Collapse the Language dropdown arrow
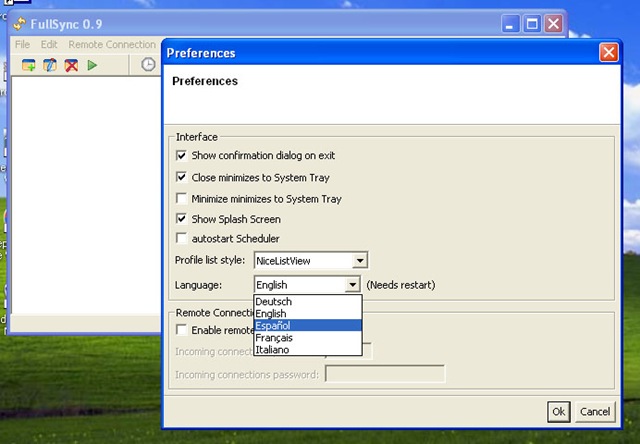The width and height of the screenshot is (640, 444). 352,284
